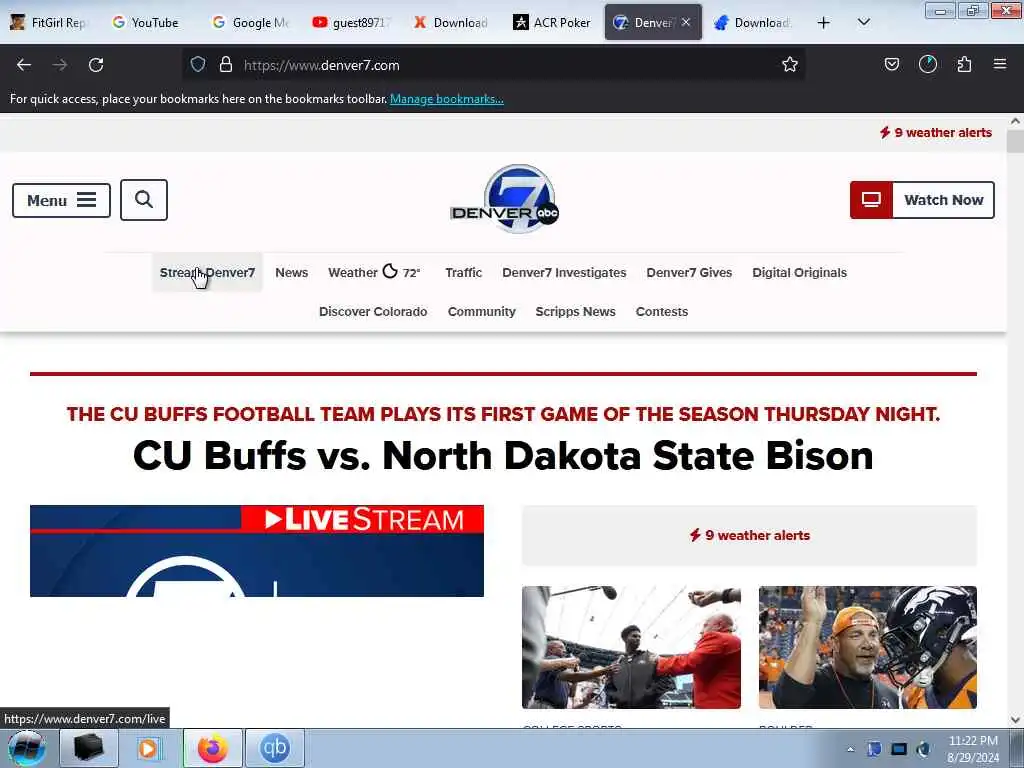Screen dimensions: 1024x768
Task: Click the taskbar clock showing 11:22 PM
Action: coord(973,749)
